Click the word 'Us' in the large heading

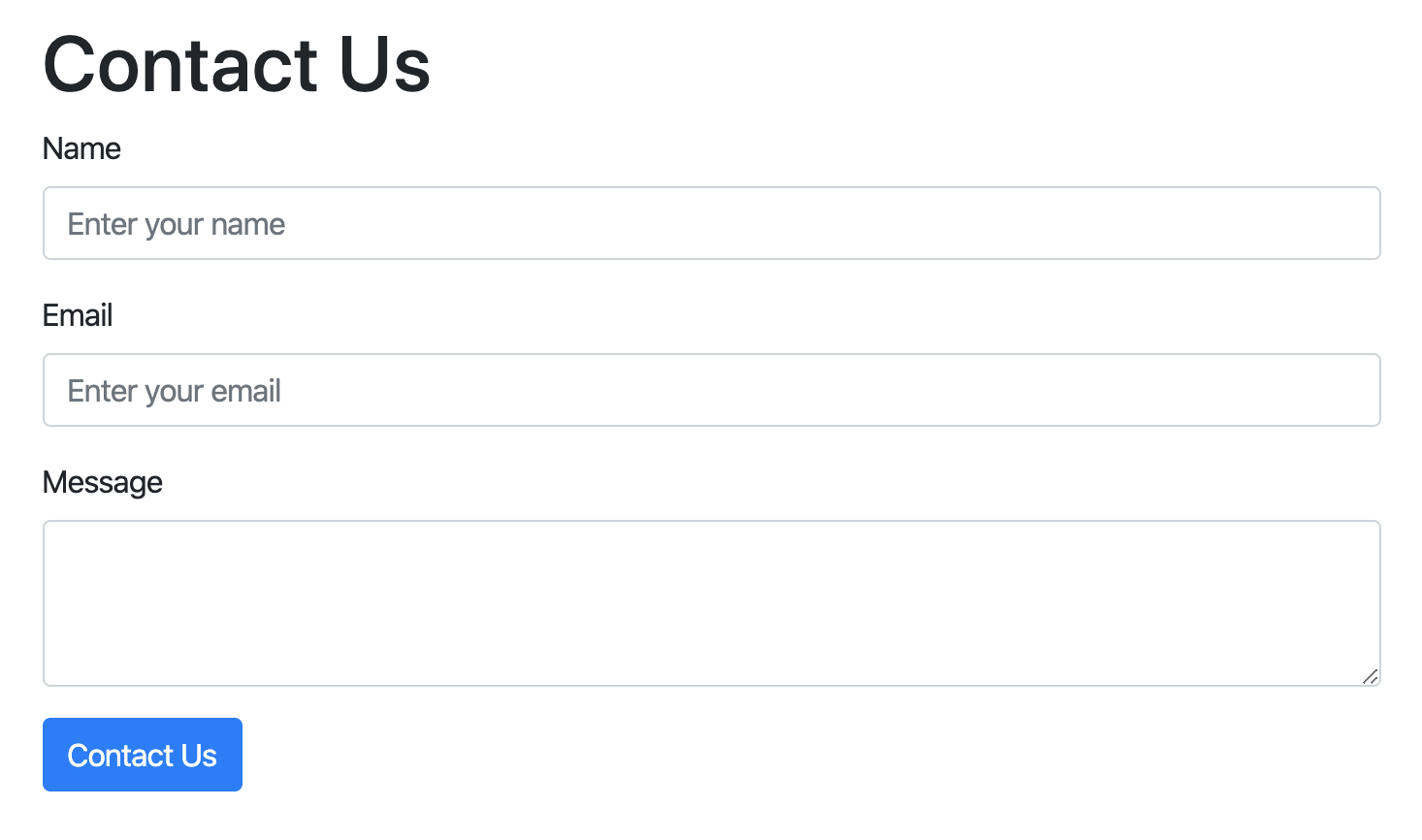point(384,65)
